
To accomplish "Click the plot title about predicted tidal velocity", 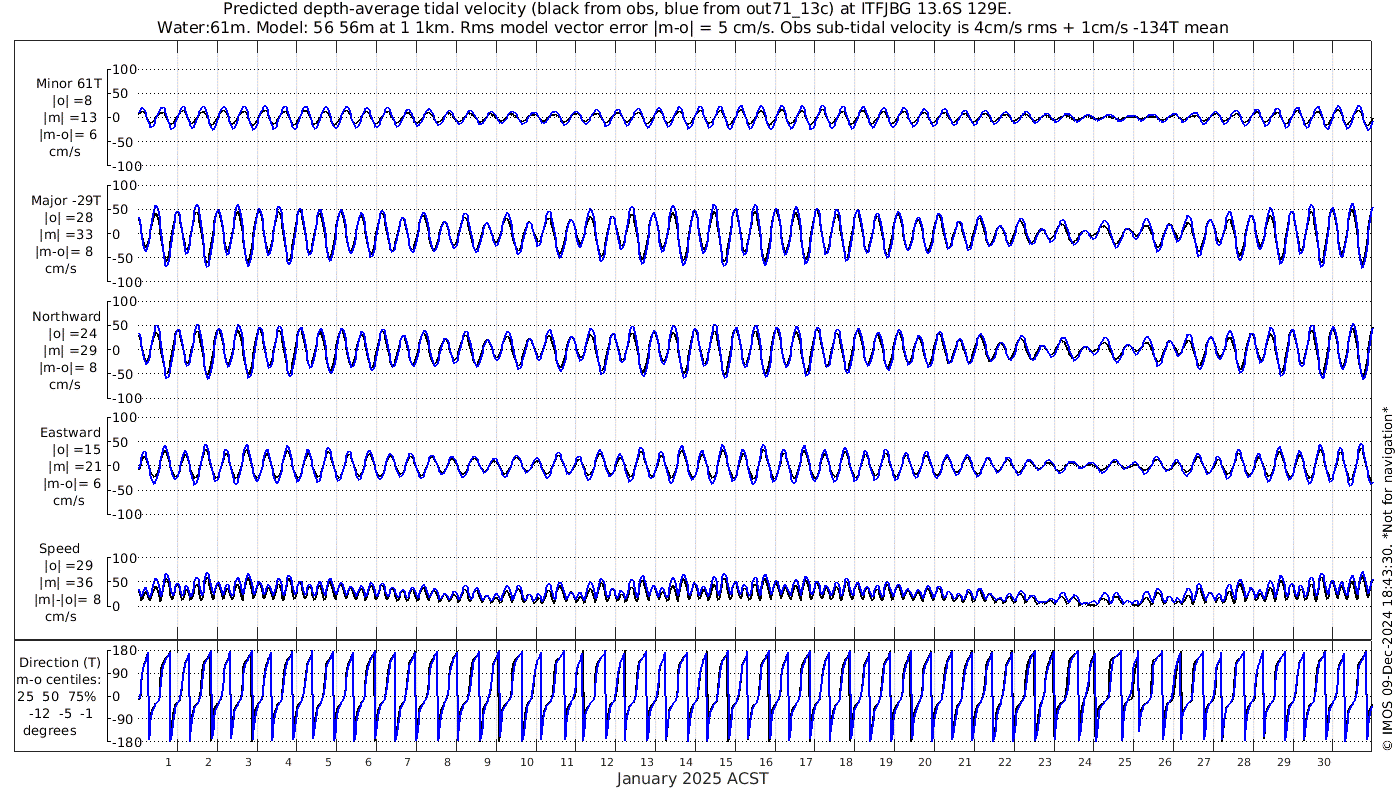I will [617, 10].
